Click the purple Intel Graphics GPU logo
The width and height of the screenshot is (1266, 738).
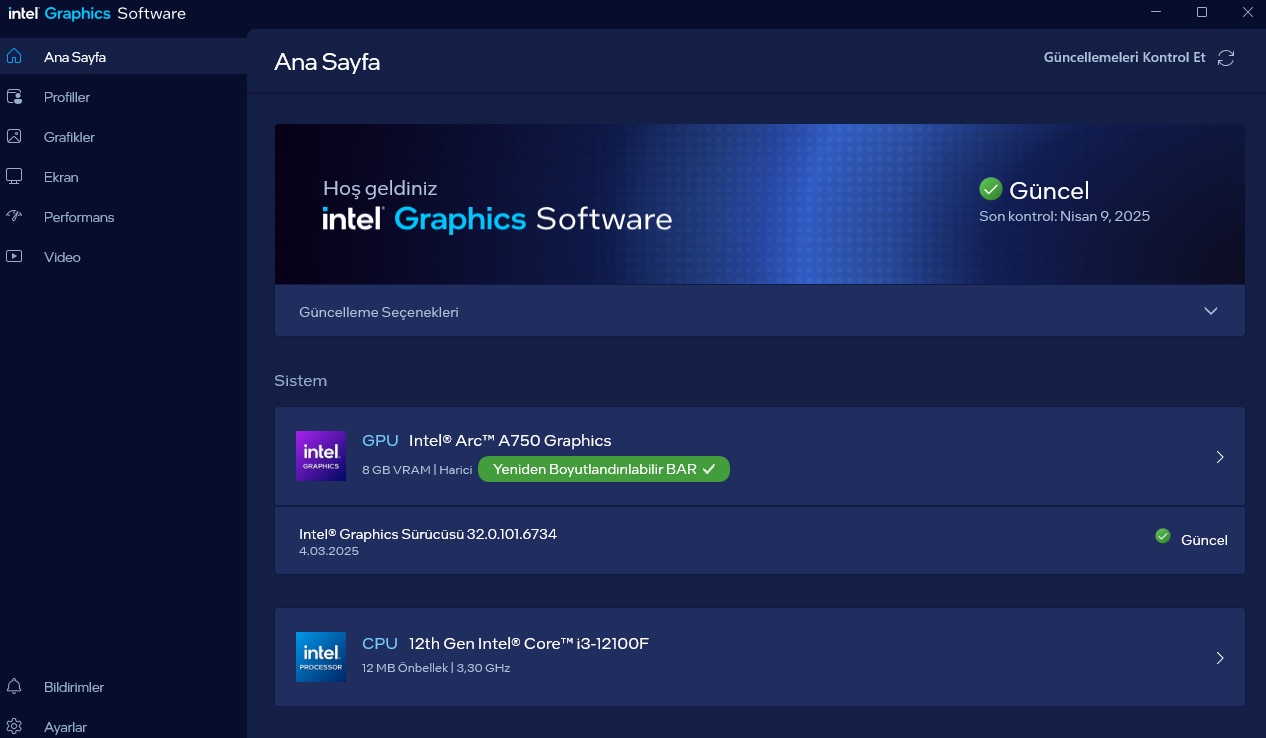321,456
